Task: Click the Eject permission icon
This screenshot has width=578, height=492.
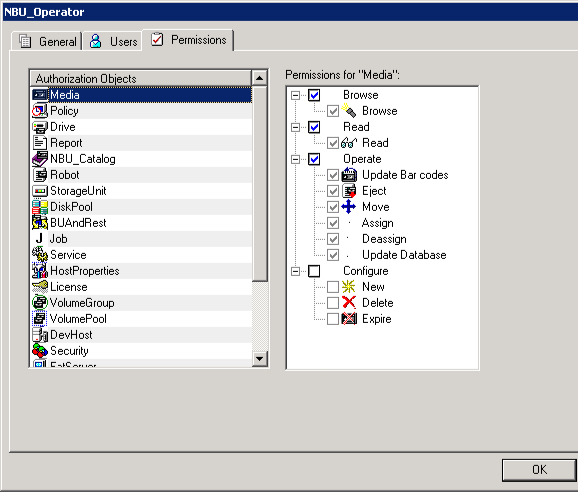Action: (x=349, y=191)
